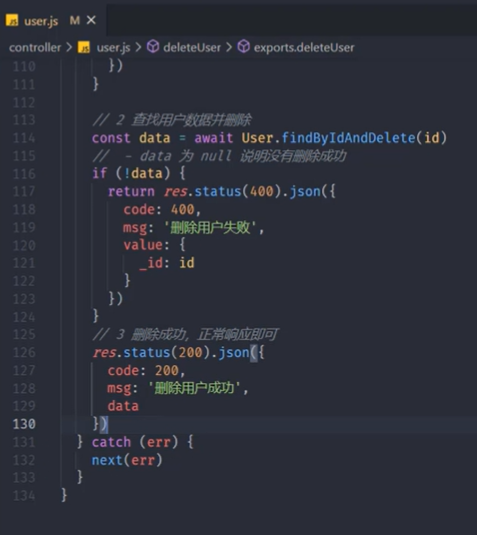Viewport: 477px width, 535px height.
Task: Expand the chevron after deleteUser breadcrumb
Action: (229, 47)
